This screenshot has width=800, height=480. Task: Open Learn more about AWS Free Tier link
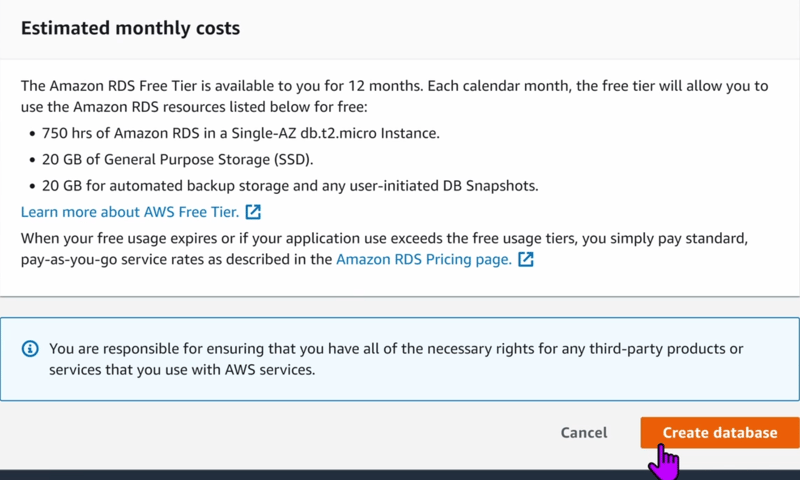pyautogui.click(x=130, y=212)
